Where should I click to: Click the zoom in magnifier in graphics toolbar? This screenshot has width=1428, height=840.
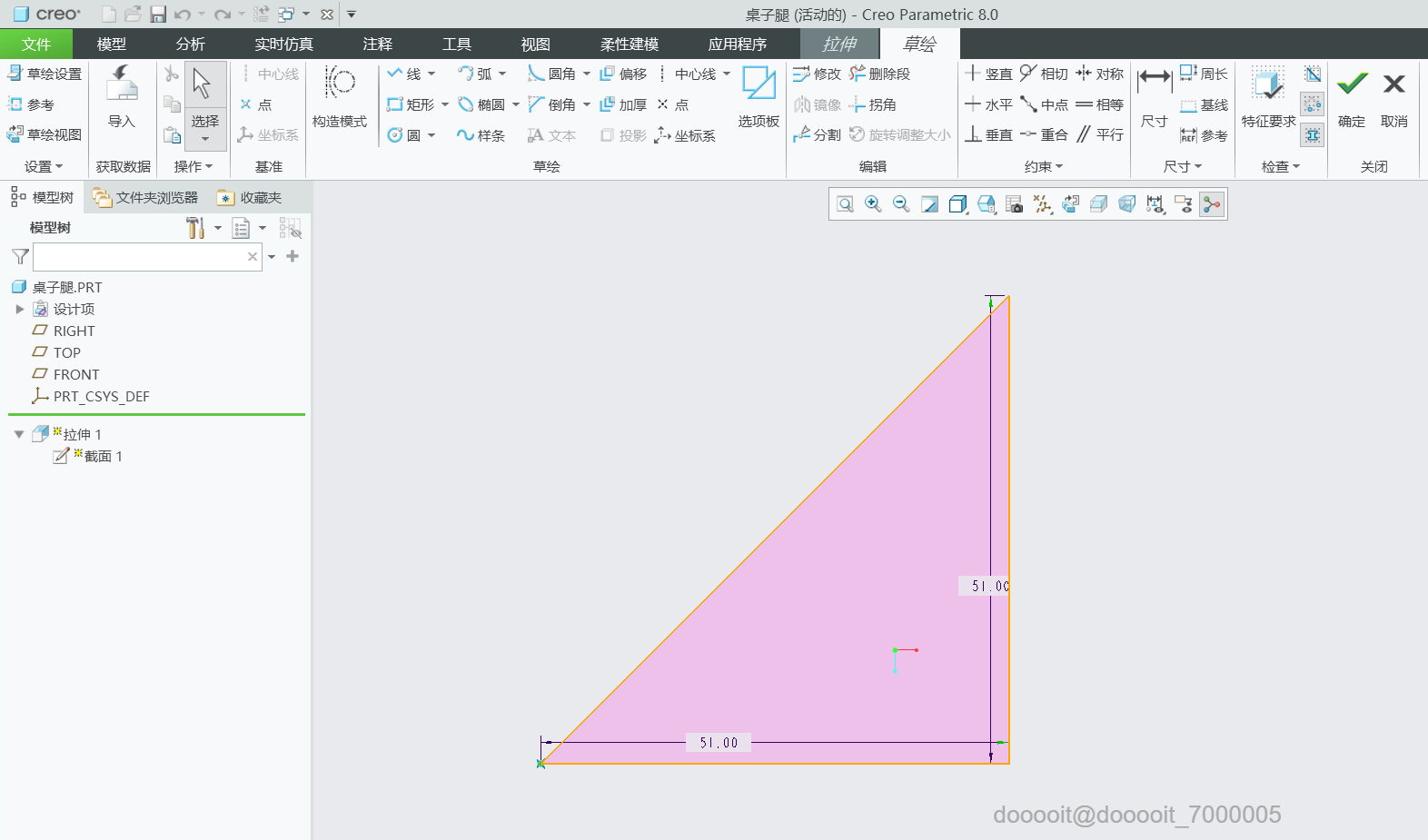[873, 204]
